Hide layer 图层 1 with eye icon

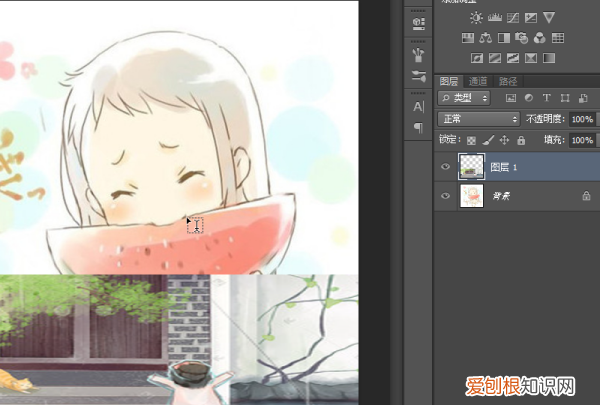446,167
